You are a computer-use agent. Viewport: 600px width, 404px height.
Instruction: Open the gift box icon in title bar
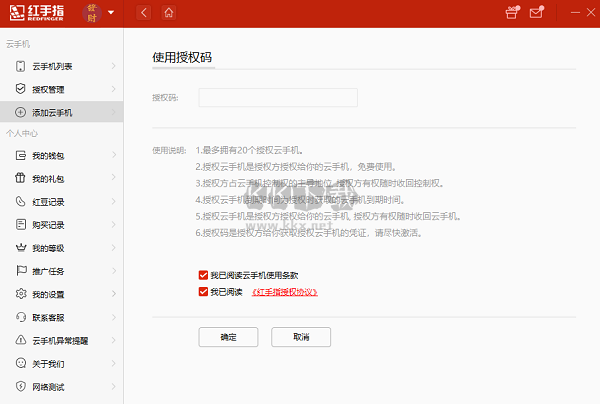click(x=513, y=13)
